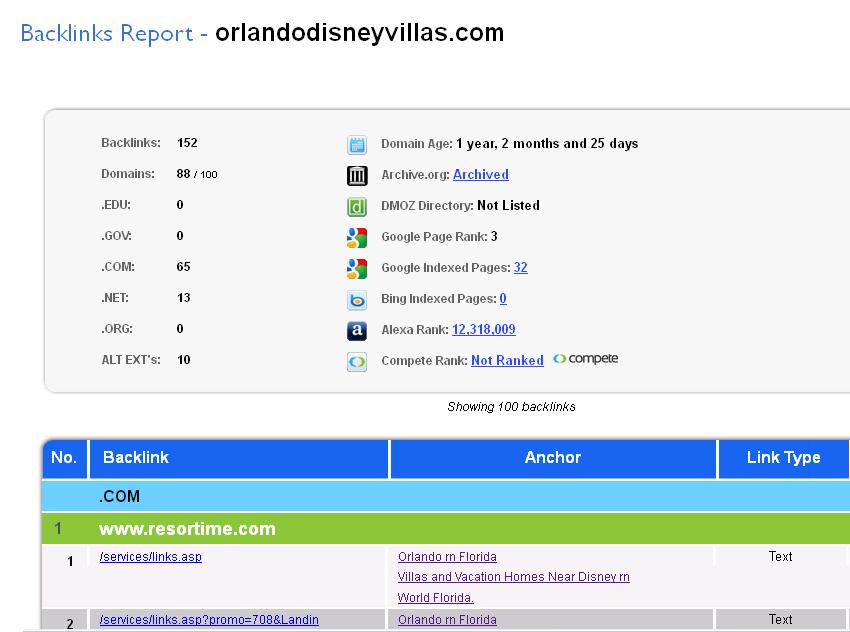Image resolution: width=850 pixels, height=632 pixels.
Task: Click the Domains value 88 / 100
Action: (x=197, y=174)
